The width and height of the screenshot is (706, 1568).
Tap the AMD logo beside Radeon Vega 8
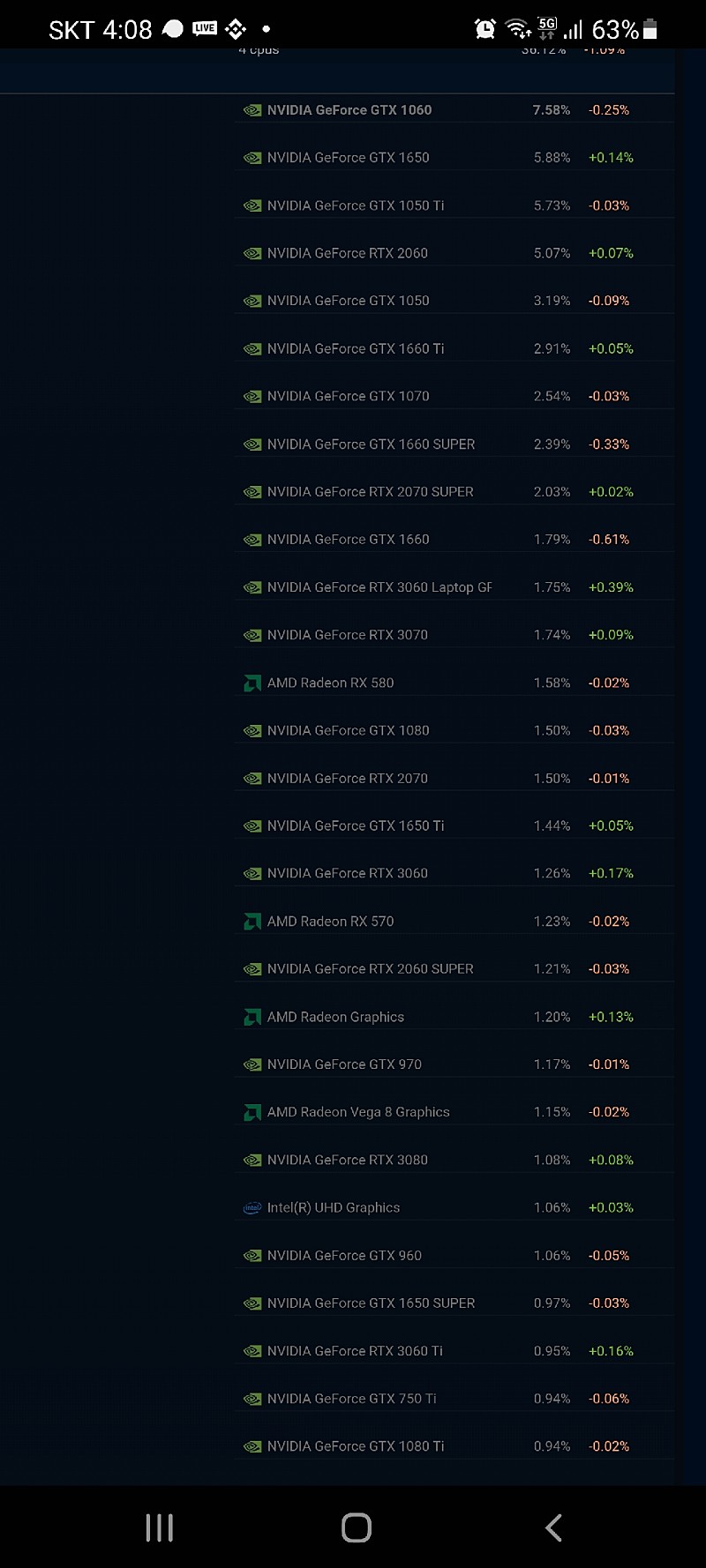click(252, 1113)
